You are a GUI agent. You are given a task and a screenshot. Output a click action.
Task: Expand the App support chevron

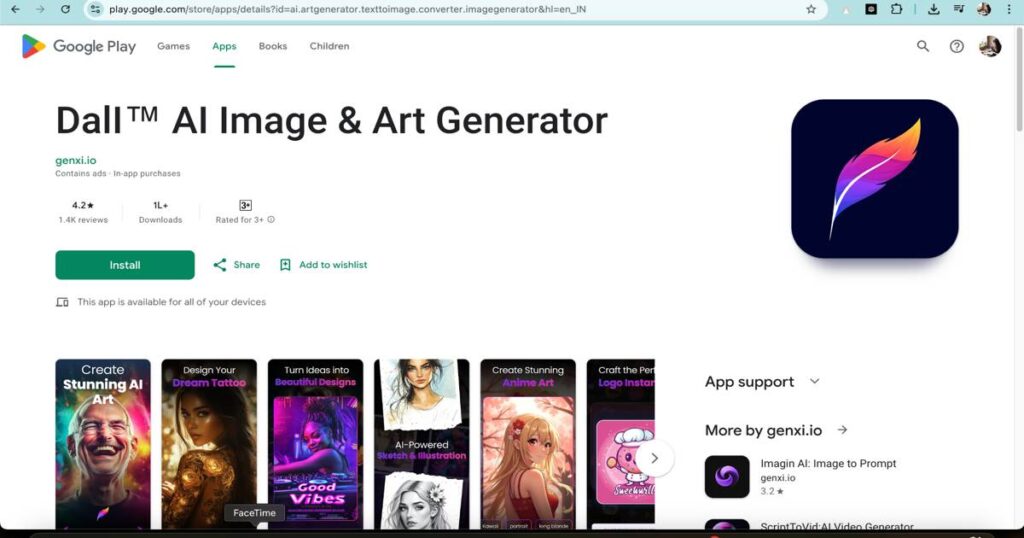pos(814,381)
